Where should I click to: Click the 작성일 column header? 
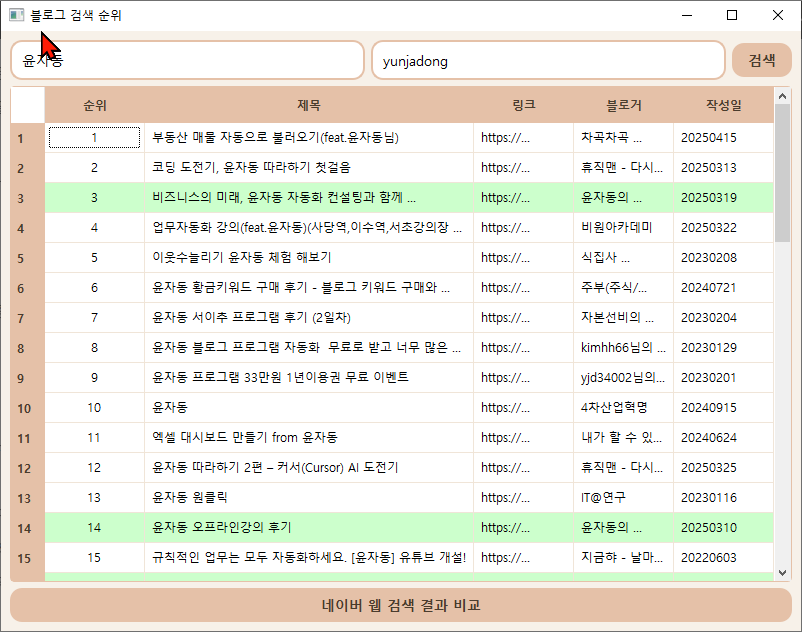(723, 105)
